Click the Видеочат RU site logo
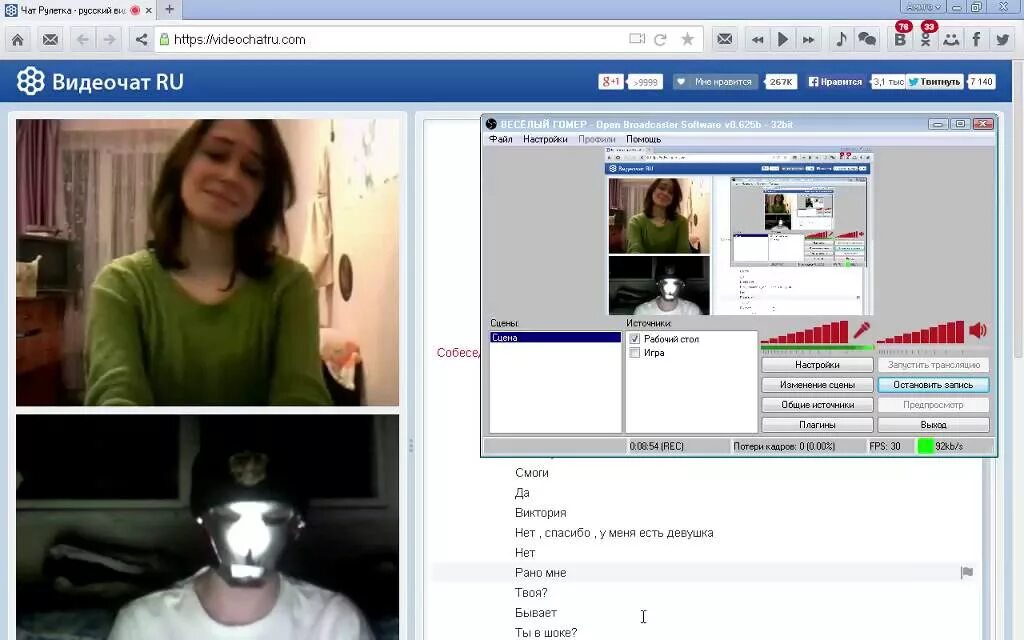This screenshot has width=1024, height=640. coord(100,82)
